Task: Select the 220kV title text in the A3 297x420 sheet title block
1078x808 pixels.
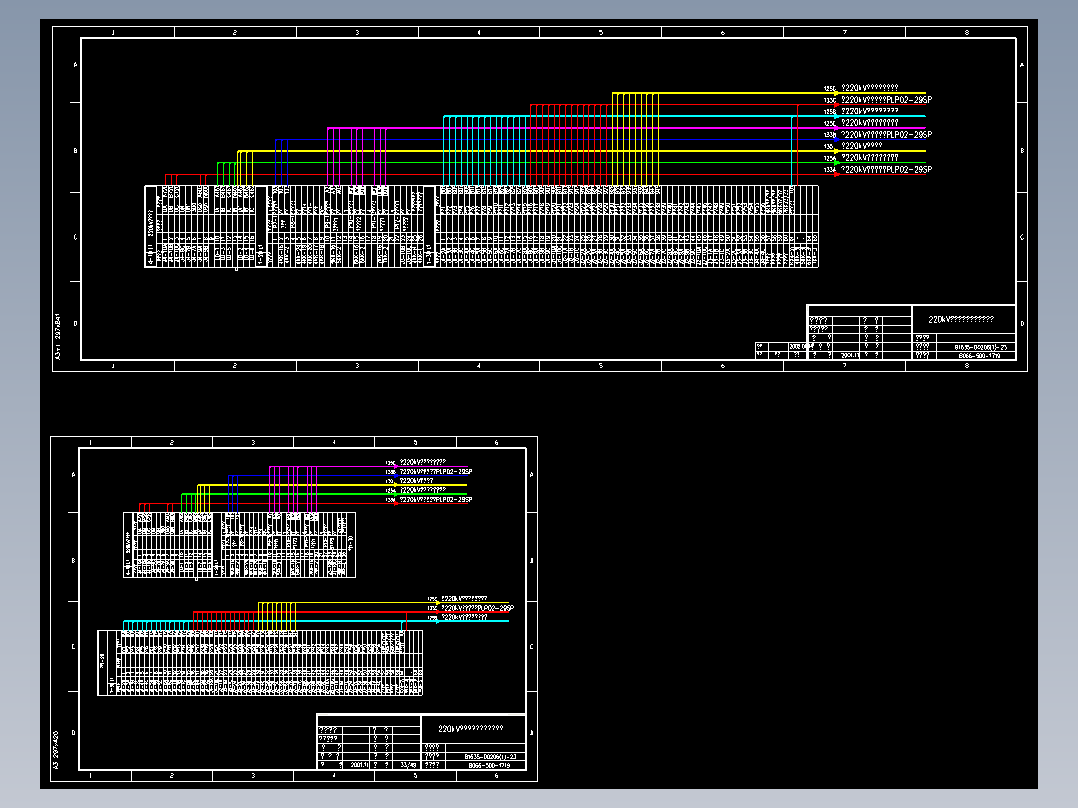Action: [470, 728]
